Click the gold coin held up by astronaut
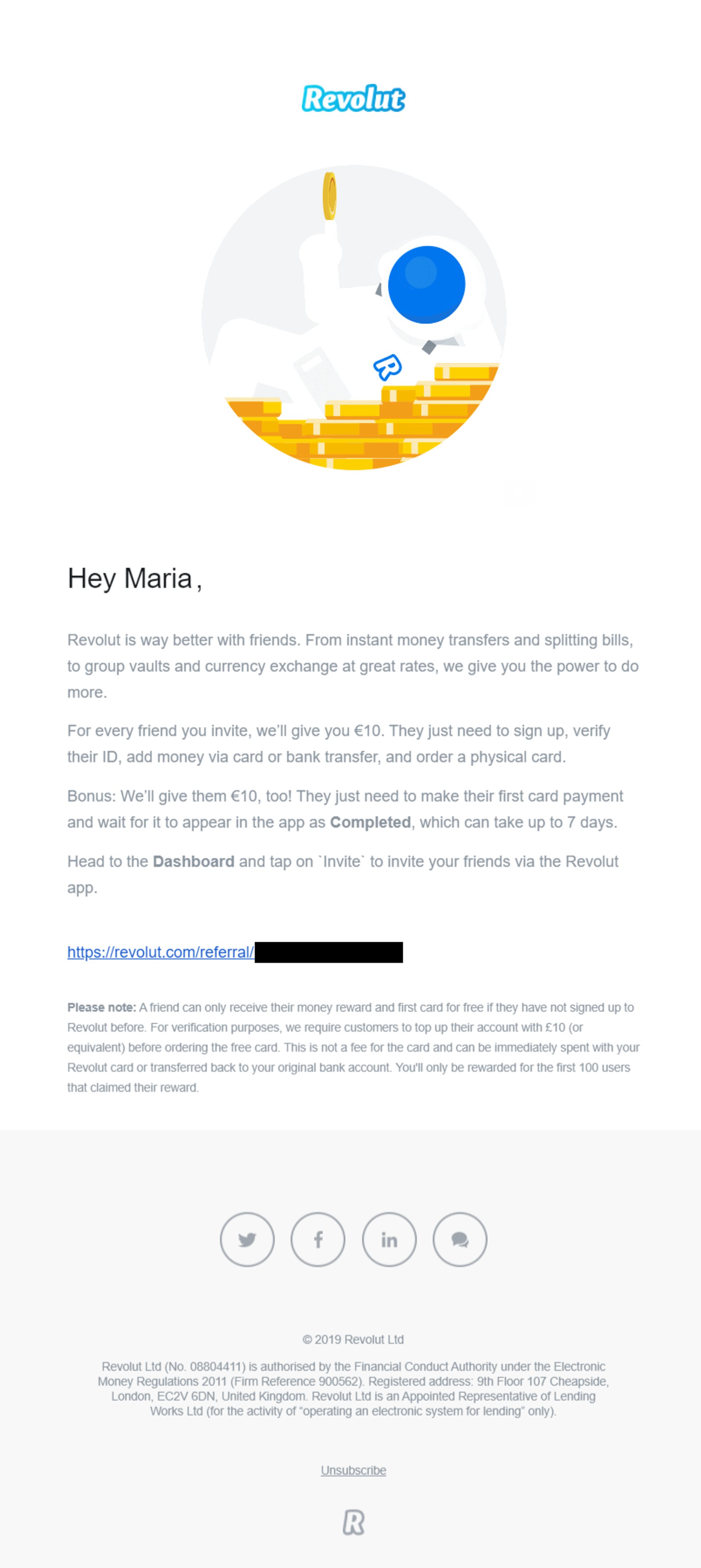701x1568 pixels. pyautogui.click(x=330, y=195)
